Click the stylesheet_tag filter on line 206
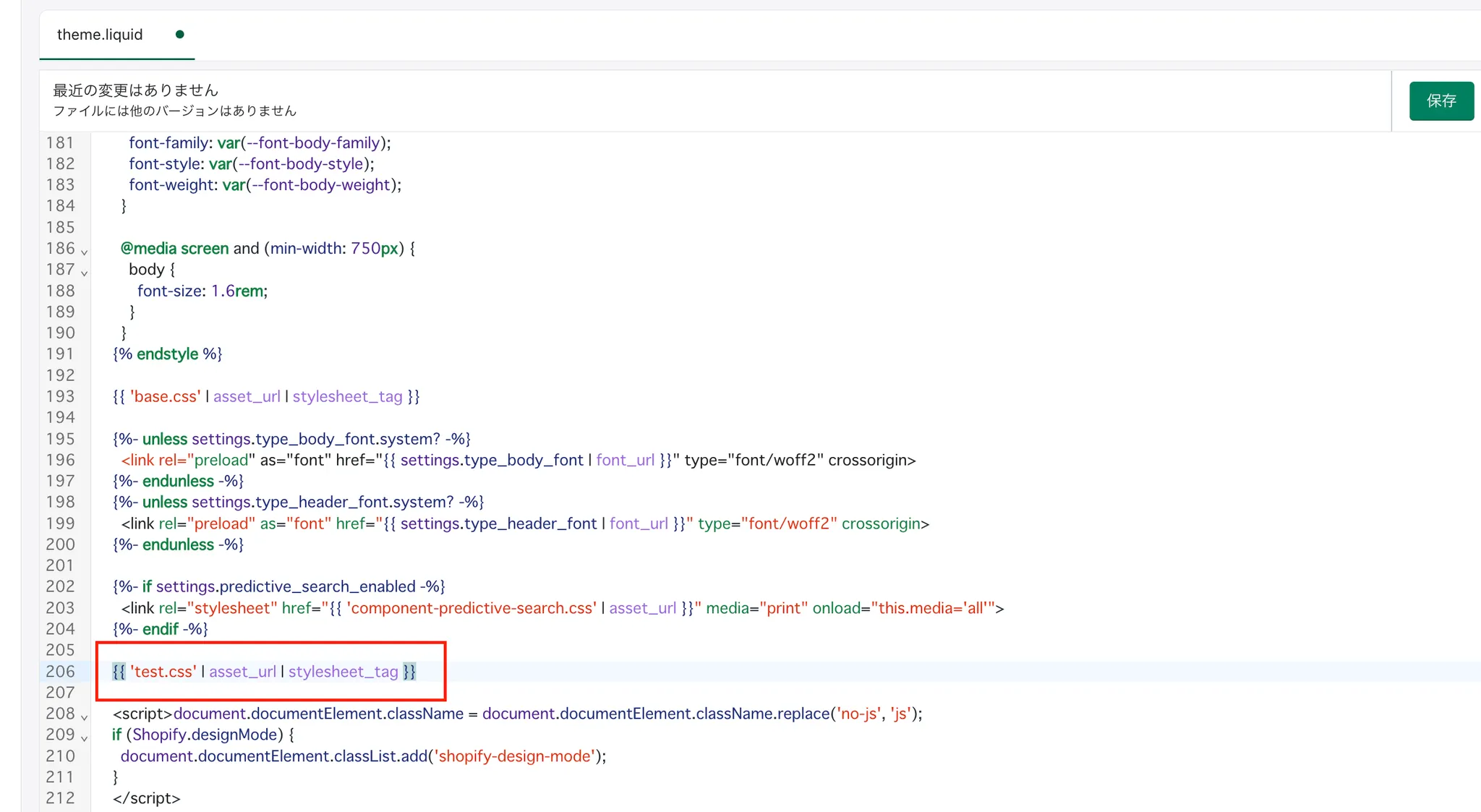The height and width of the screenshot is (812, 1481). [x=343, y=672]
